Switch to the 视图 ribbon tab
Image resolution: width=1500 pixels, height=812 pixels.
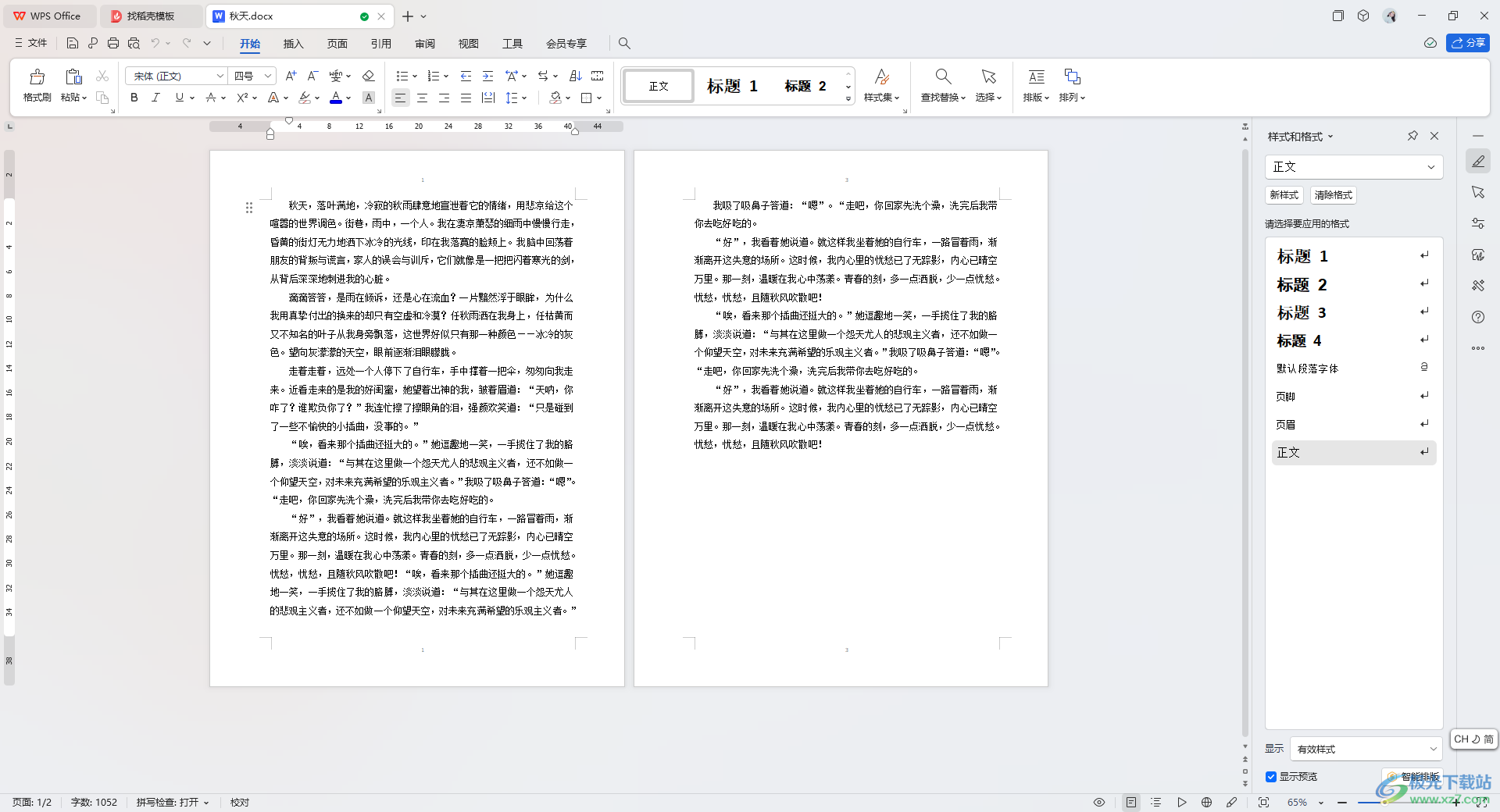468,44
